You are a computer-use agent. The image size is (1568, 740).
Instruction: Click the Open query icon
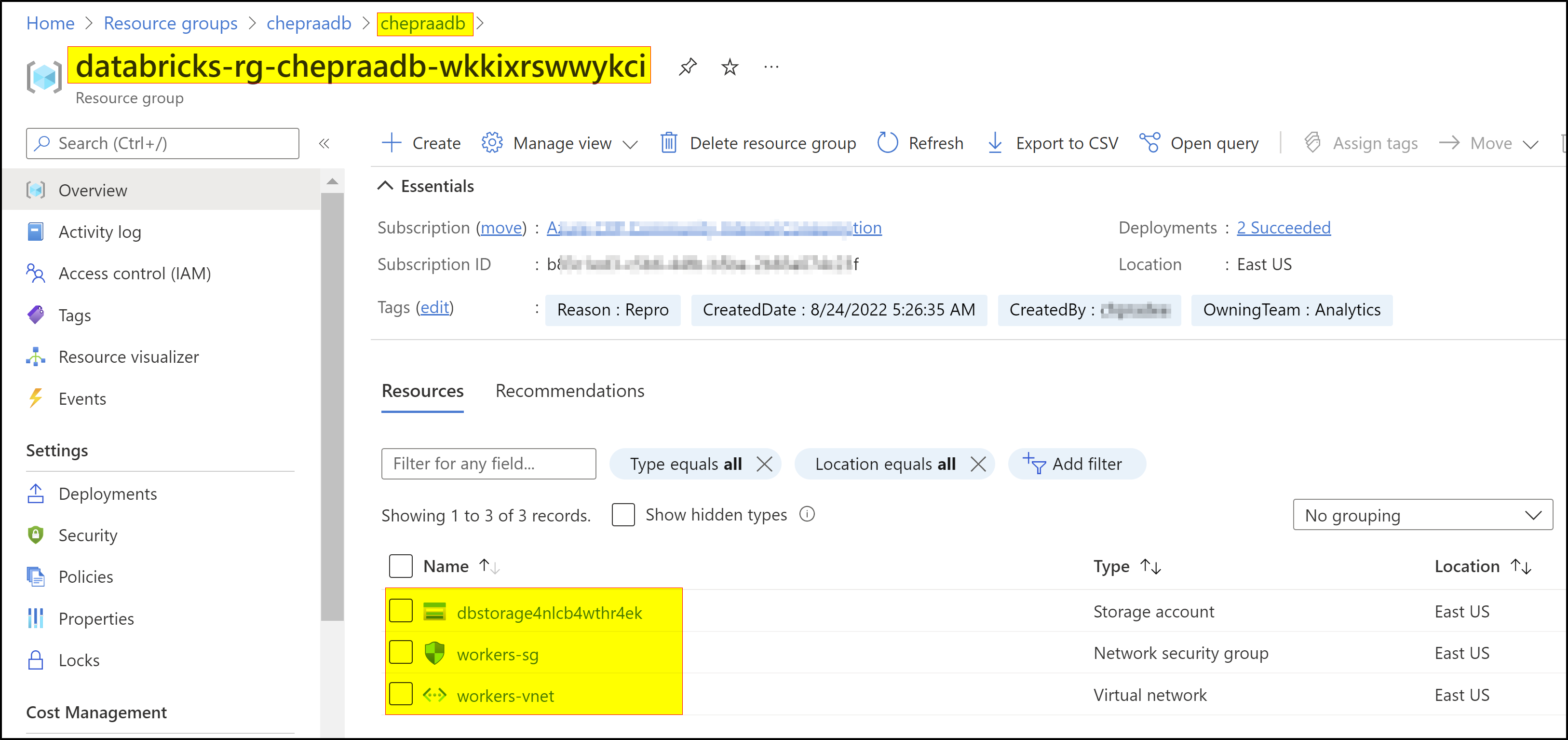click(1149, 142)
